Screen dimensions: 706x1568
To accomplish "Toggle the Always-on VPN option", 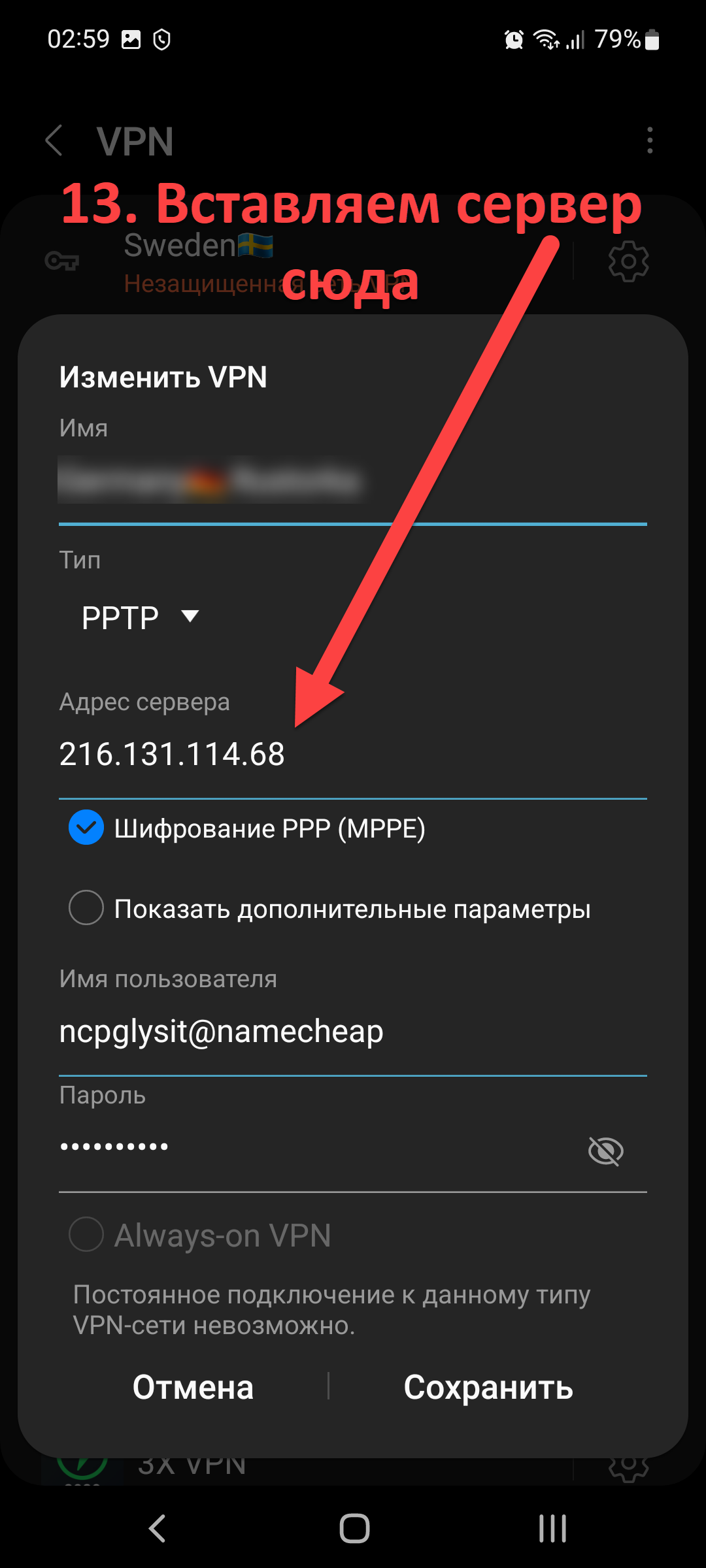I will click(x=86, y=1235).
